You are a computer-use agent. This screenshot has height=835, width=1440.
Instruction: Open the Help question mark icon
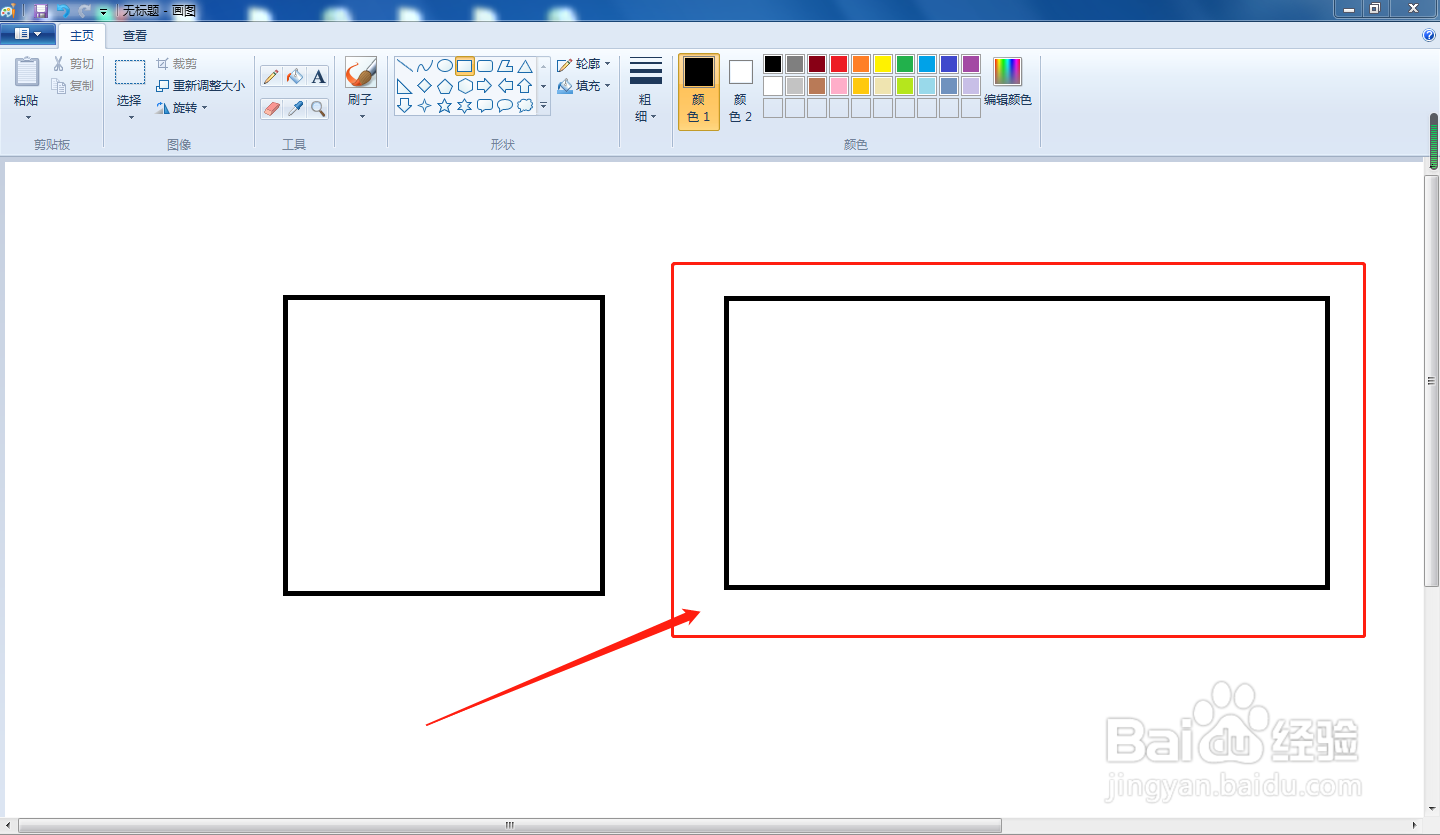click(x=1429, y=35)
